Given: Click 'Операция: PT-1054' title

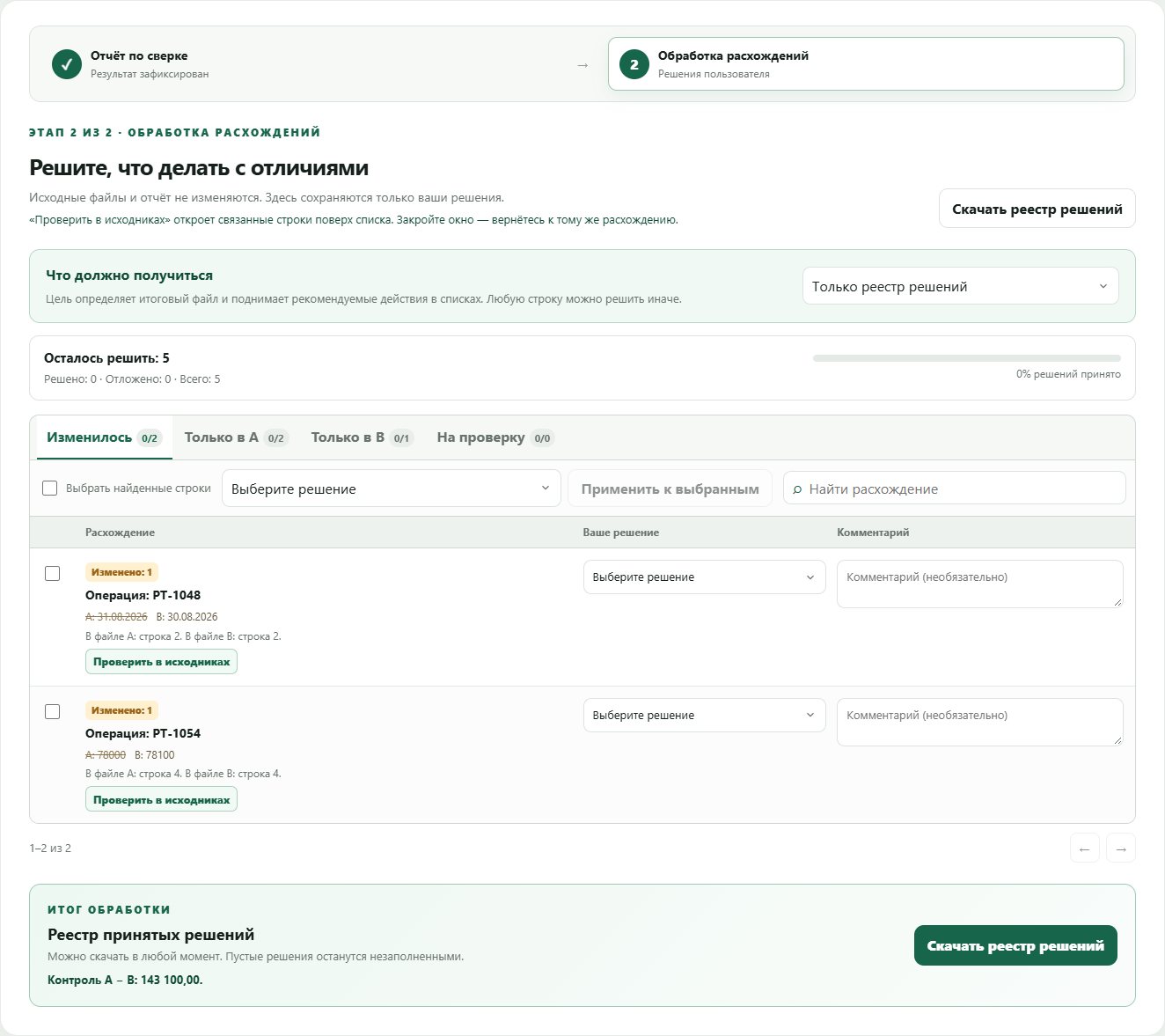Looking at the screenshot, I should (143, 733).
